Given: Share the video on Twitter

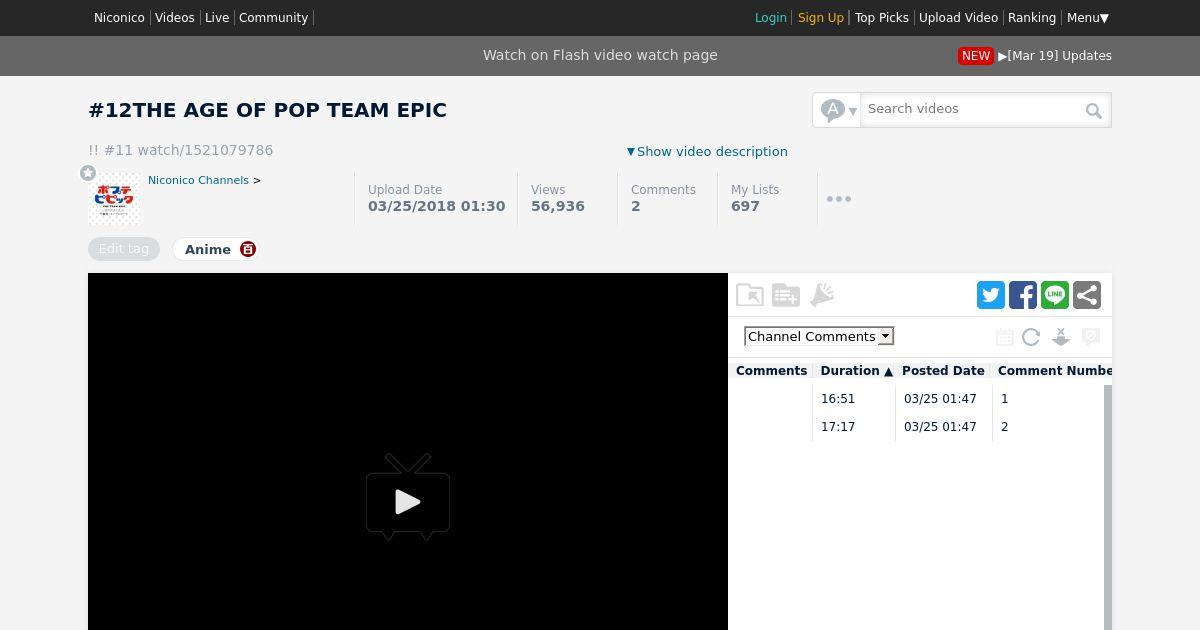Looking at the screenshot, I should [x=991, y=295].
